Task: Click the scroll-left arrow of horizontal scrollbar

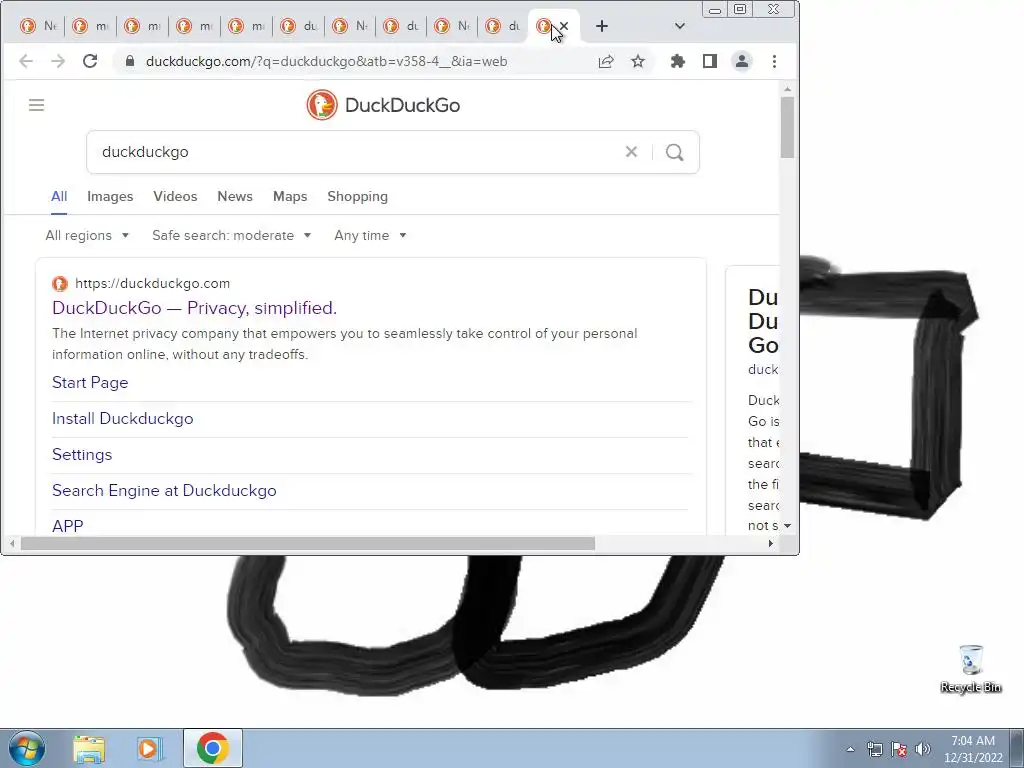Action: (x=12, y=543)
